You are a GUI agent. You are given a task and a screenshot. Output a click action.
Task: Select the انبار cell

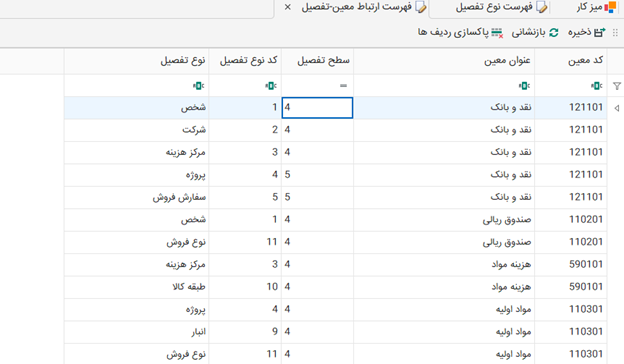[x=136, y=332]
